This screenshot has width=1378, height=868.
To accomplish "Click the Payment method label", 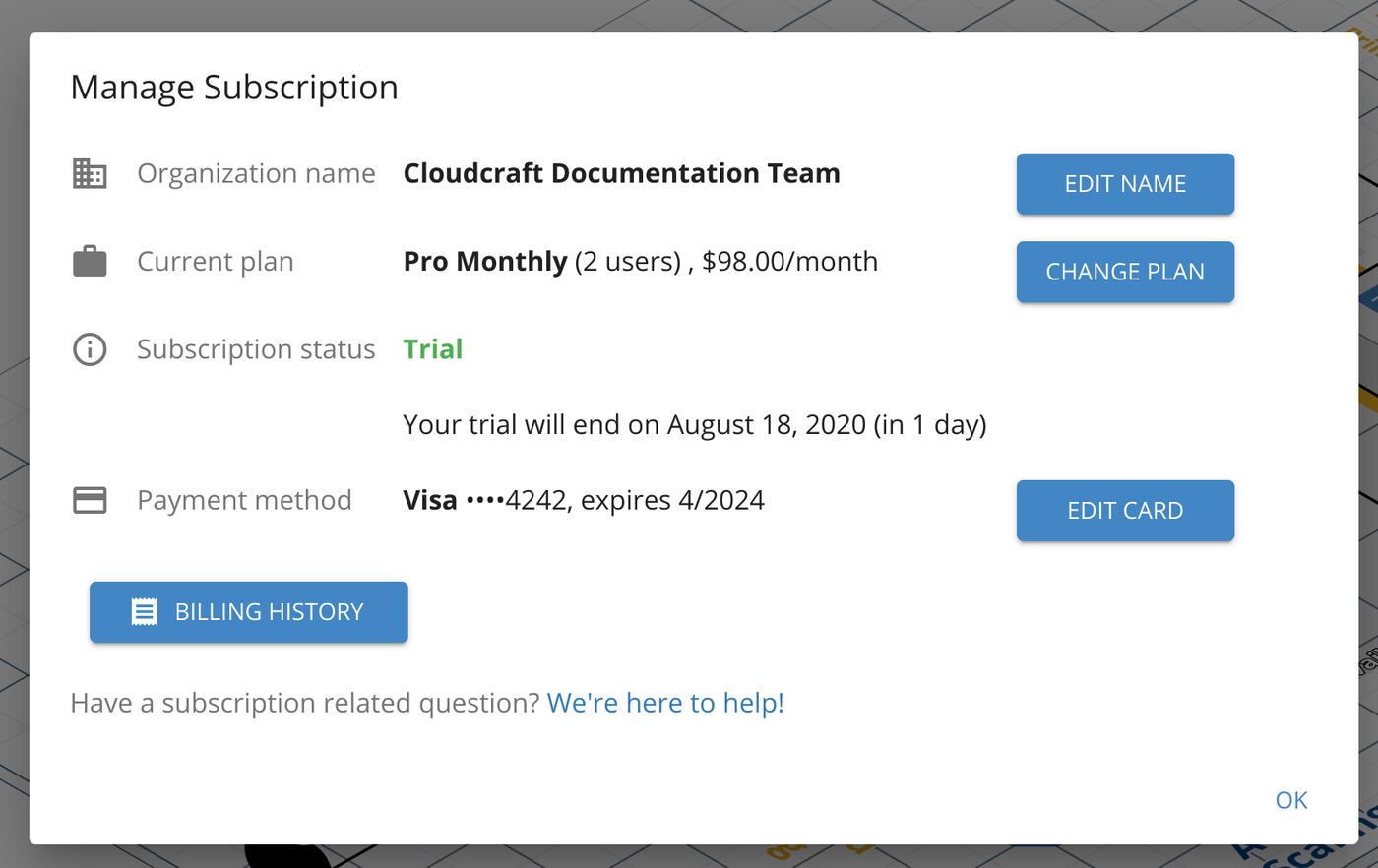I will [244, 500].
